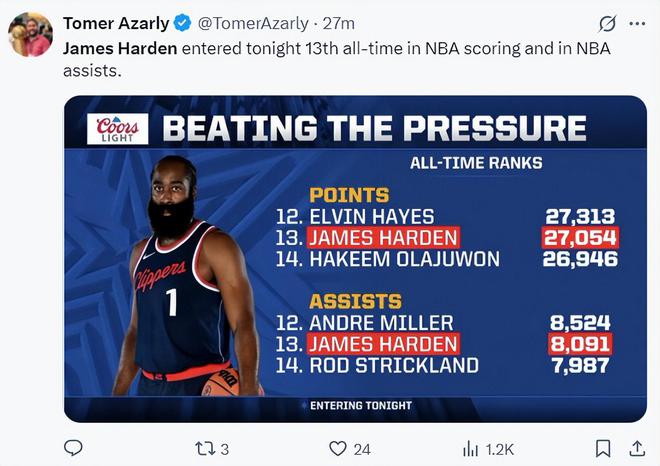View tweet analytics via the bar chart icon
Screen dimensions: 660x466
point(471,449)
